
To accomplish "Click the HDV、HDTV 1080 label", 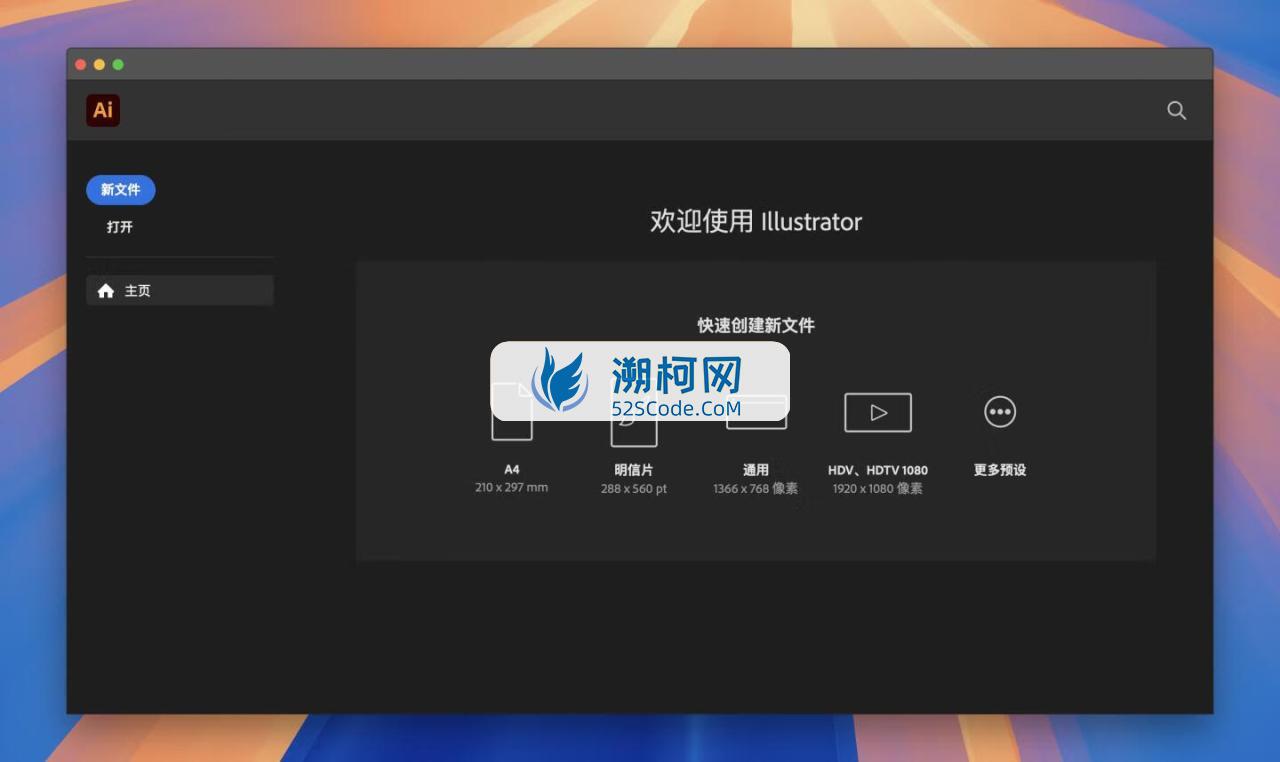I will coord(878,470).
